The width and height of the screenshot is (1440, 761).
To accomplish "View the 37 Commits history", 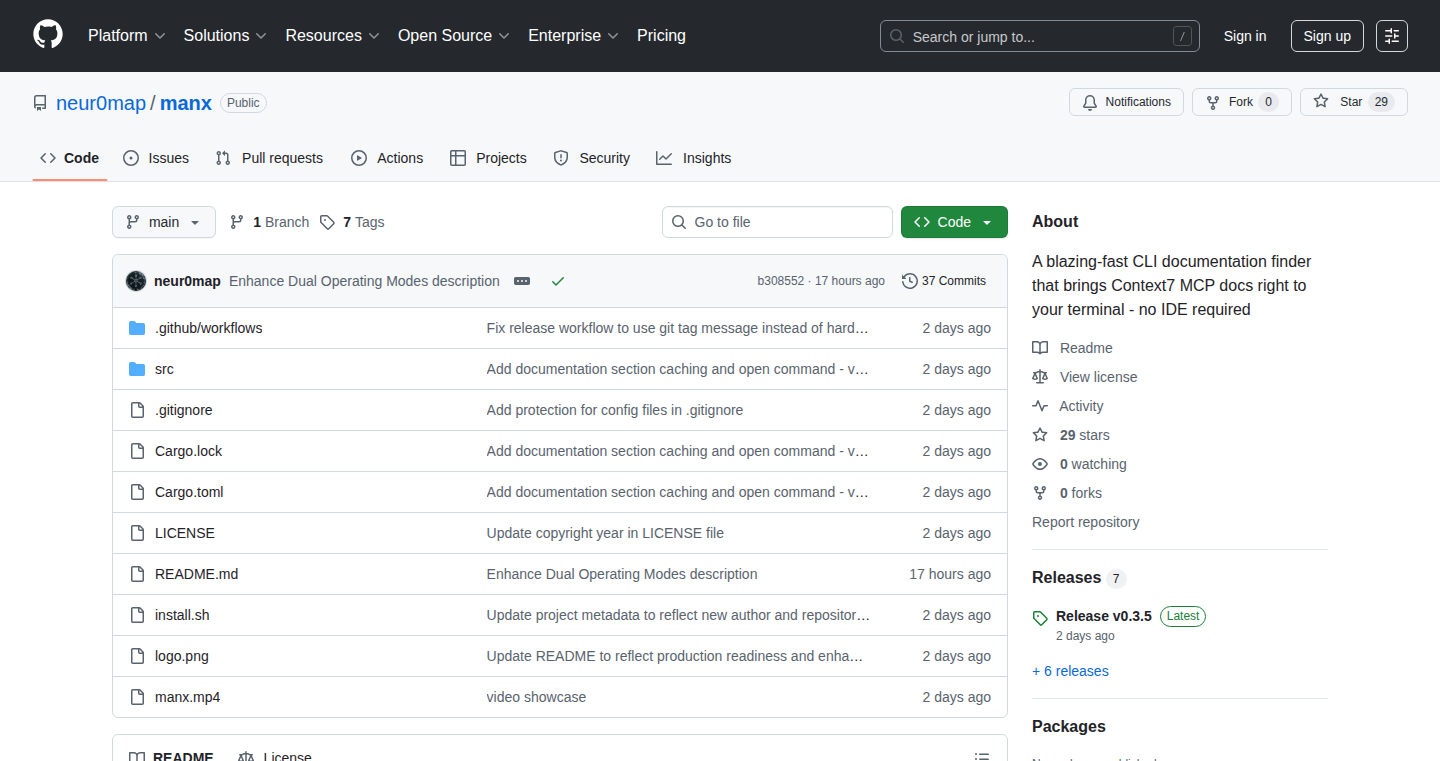I will [944, 281].
